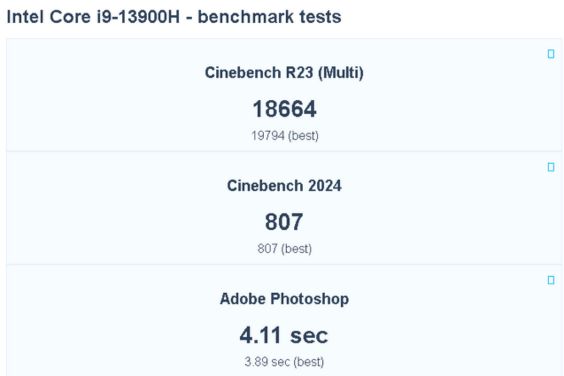The image size is (564, 376).
Task: Click the word 'sec' after 4.11
Action: tap(309, 336)
